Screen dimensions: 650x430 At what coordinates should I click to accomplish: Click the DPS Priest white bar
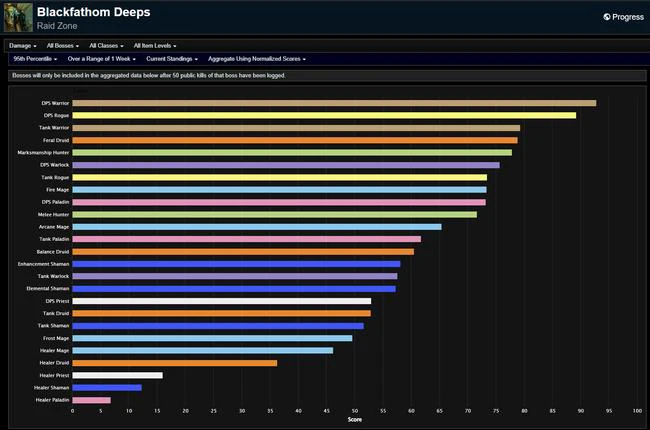[222, 301]
